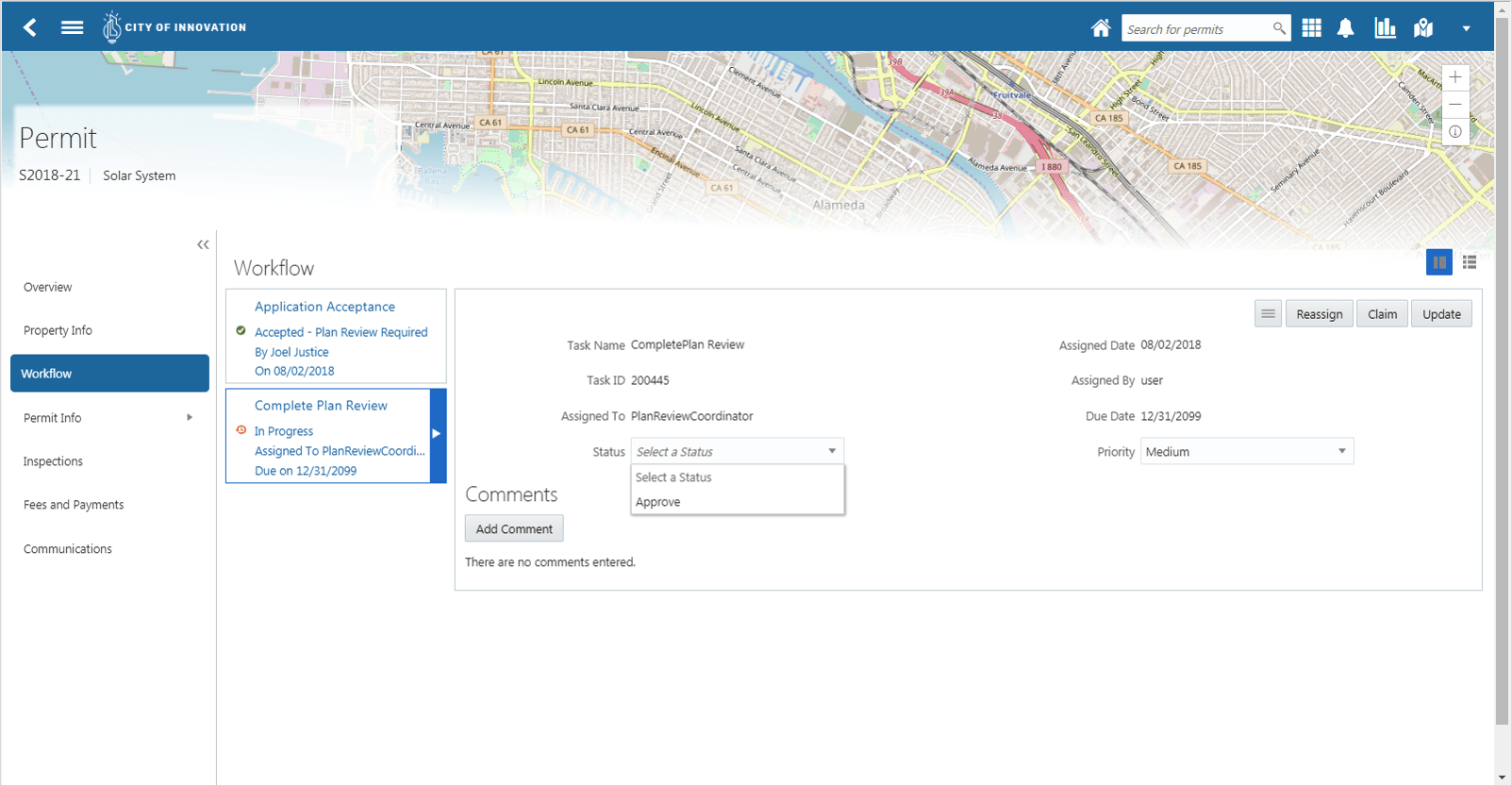Click the 'In Progress' status text
Viewport: 1512px width, 786px height.
[284, 431]
